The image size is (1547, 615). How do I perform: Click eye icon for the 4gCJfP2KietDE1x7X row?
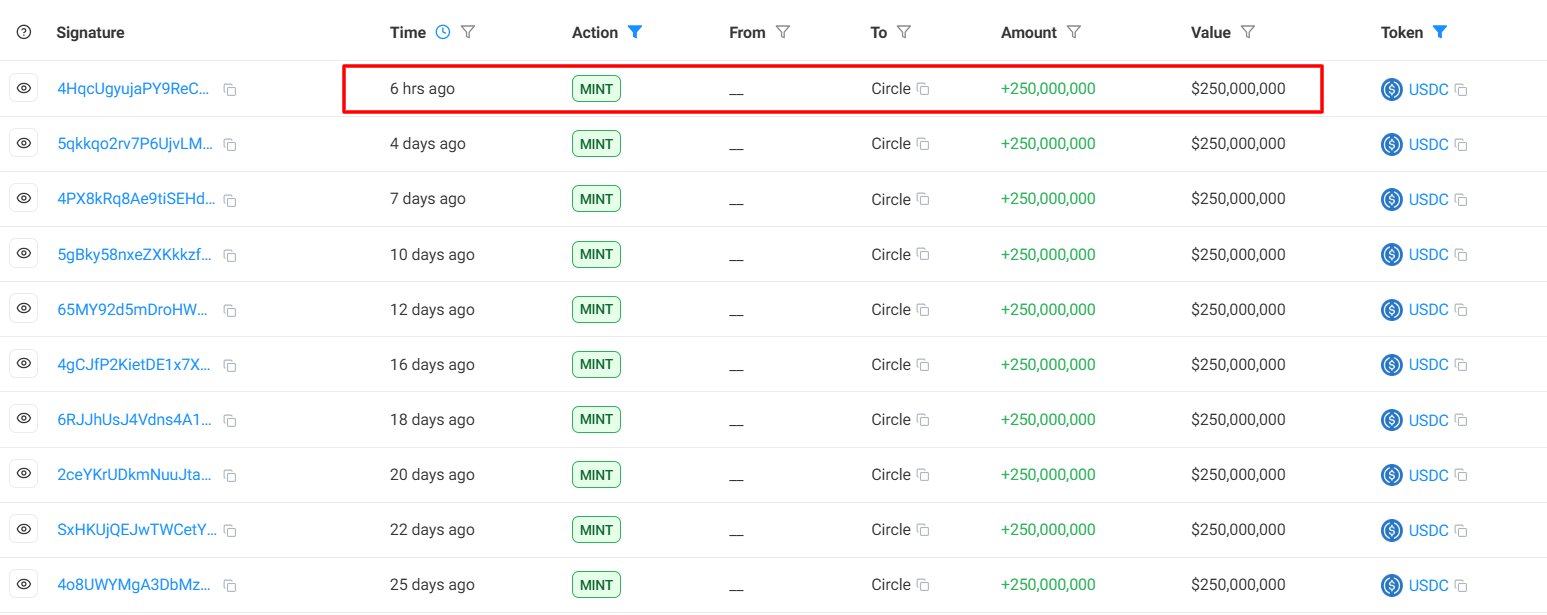pyautogui.click(x=24, y=364)
